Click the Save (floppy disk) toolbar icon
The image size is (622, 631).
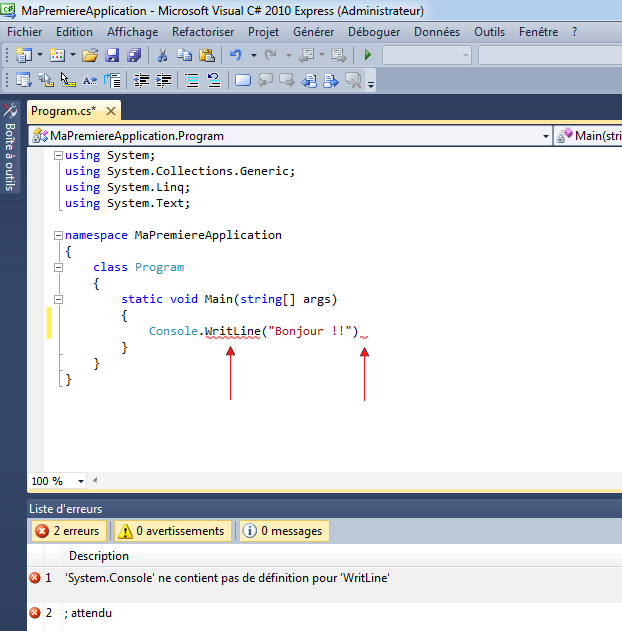click(112, 55)
